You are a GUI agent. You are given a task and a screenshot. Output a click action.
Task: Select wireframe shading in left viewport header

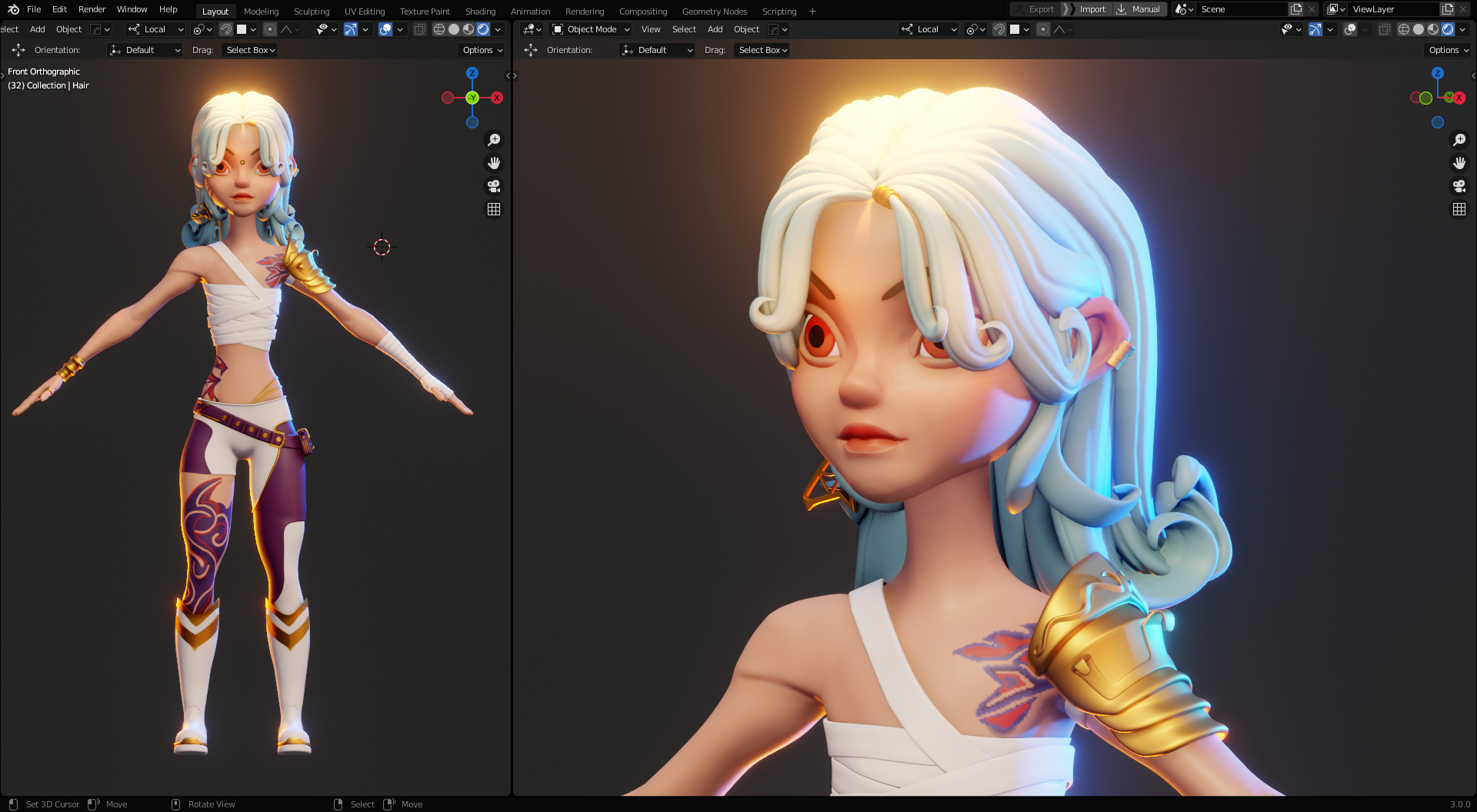(439, 29)
